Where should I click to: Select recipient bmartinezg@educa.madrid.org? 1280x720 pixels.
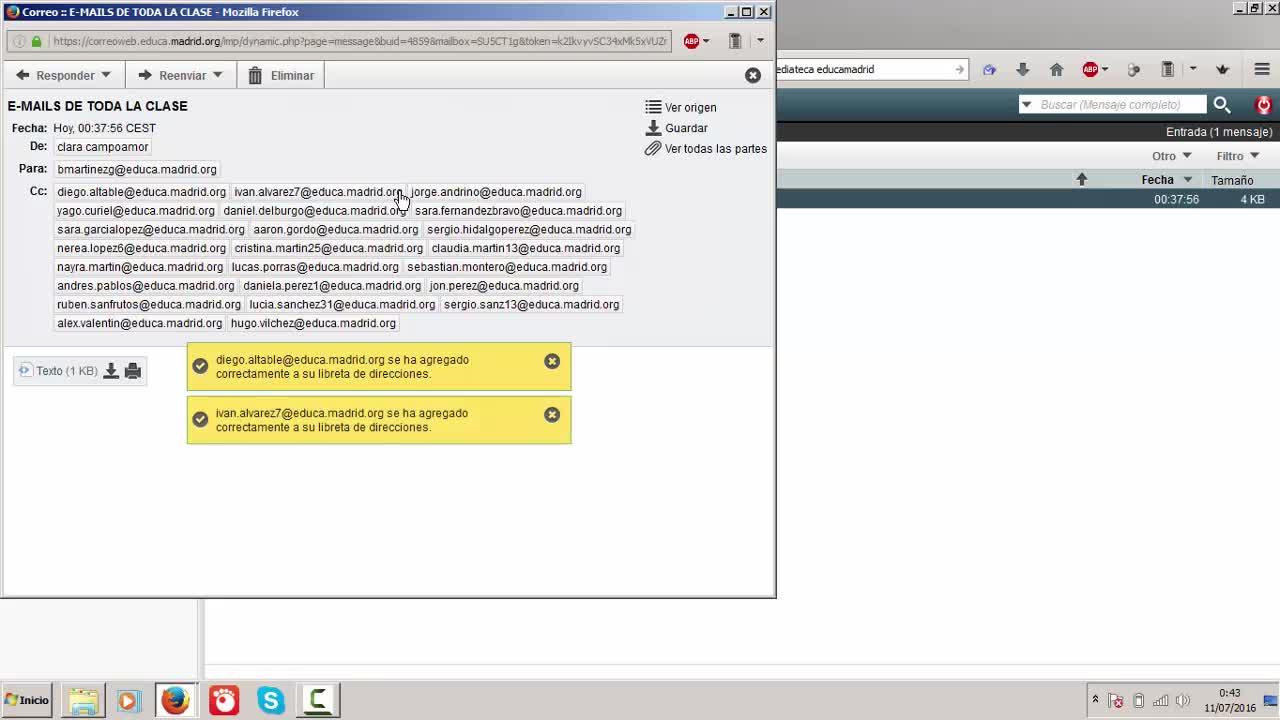click(137, 169)
